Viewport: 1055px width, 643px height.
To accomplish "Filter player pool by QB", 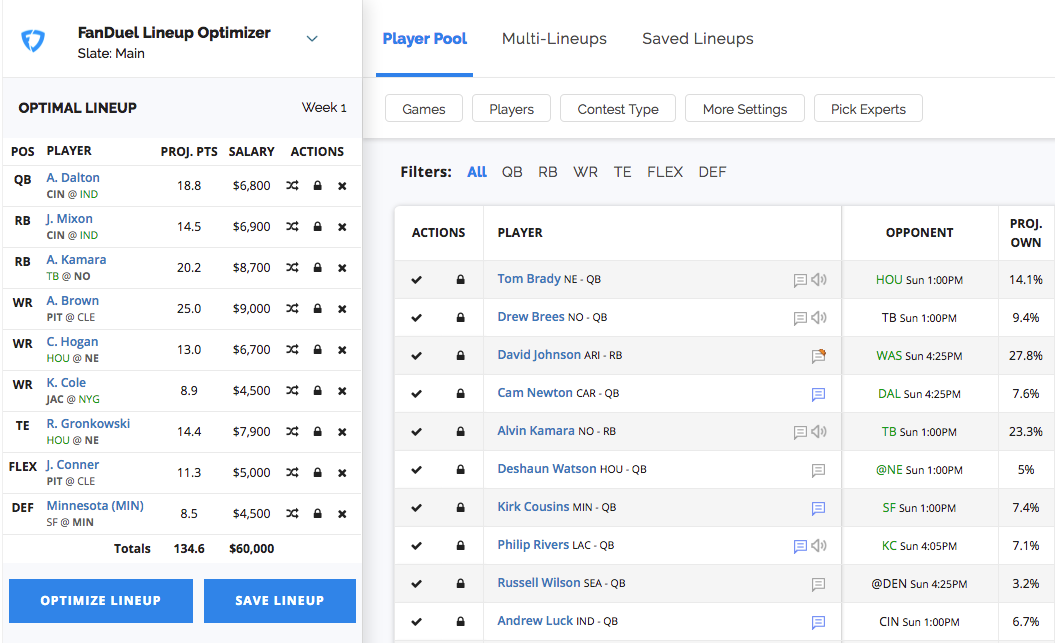I will (x=512, y=172).
